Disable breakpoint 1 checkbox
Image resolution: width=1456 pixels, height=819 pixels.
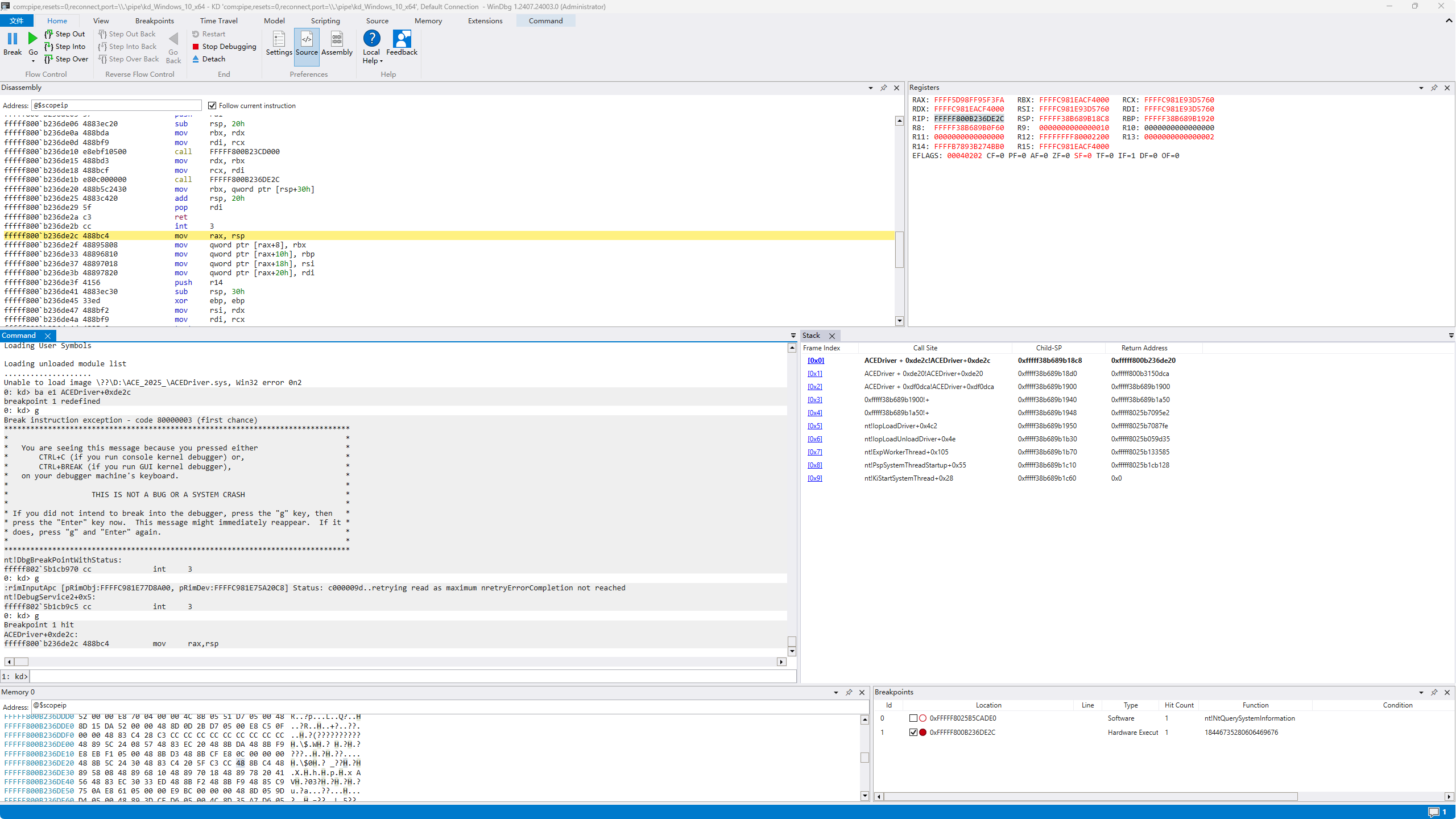[913, 733]
